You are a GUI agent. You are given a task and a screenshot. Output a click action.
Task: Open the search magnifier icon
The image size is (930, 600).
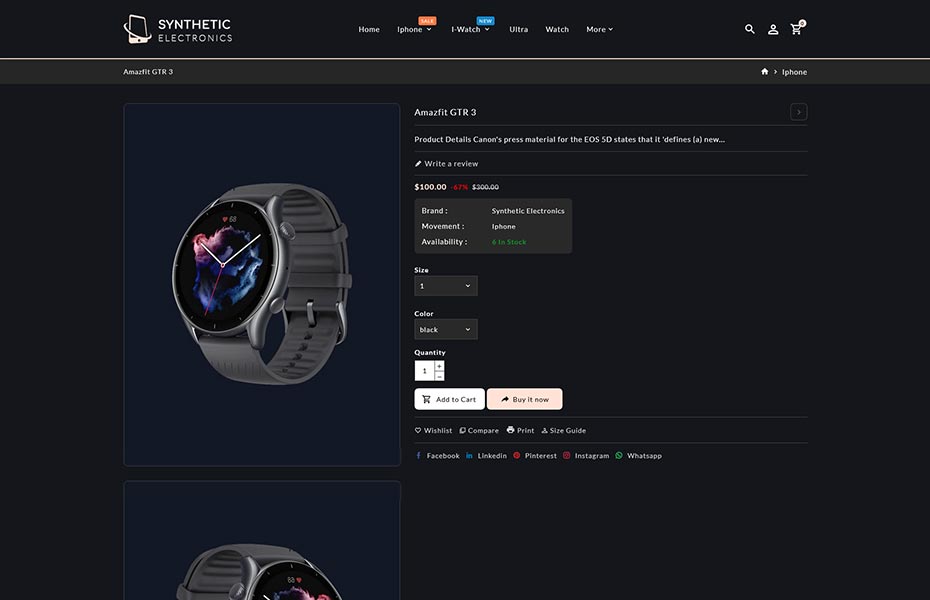click(750, 29)
